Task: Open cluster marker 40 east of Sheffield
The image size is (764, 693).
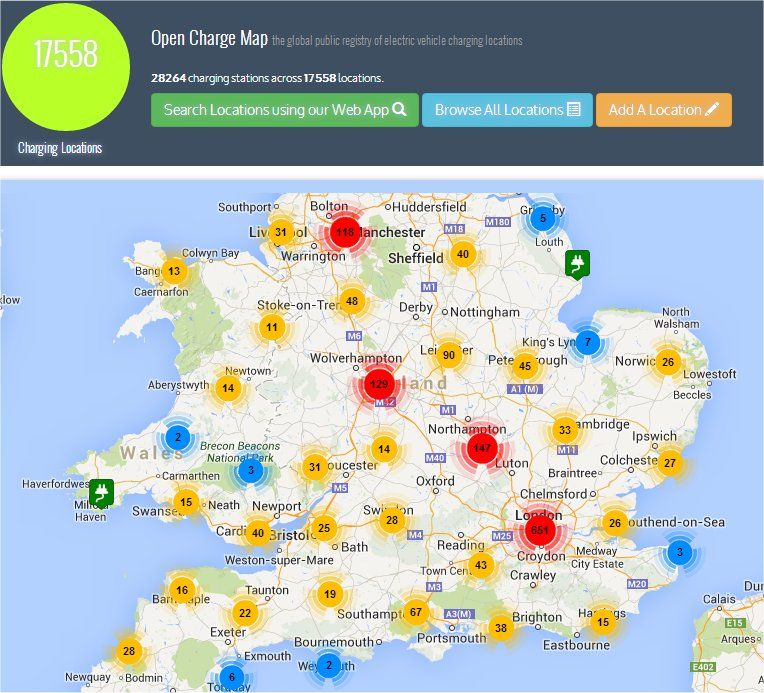Action: point(463,254)
